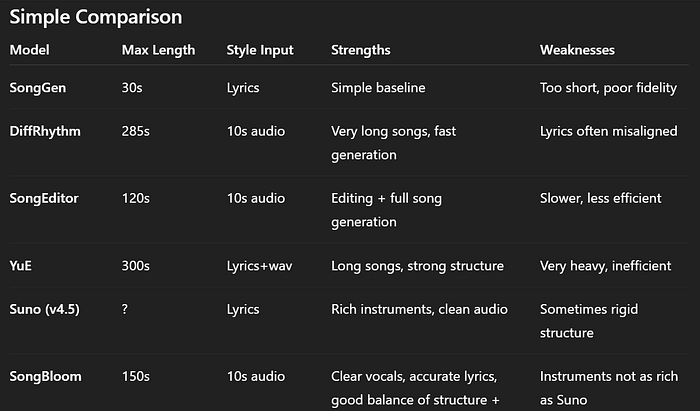Viewport: 700px width, 411px height.
Task: Select the Lyrics+wav style input cell
Action: pyautogui.click(x=259, y=266)
